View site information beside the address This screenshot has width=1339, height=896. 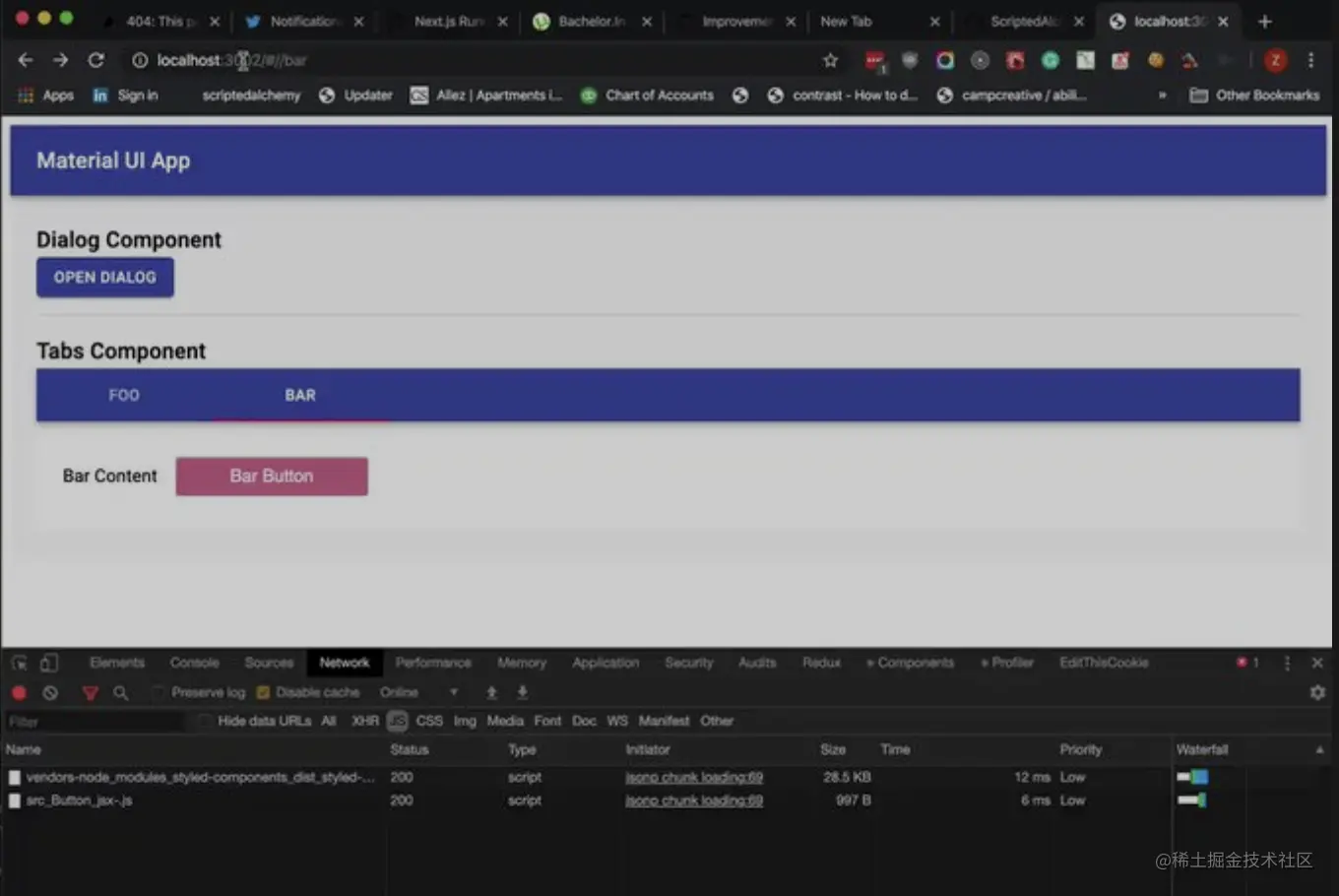pyautogui.click(x=140, y=61)
